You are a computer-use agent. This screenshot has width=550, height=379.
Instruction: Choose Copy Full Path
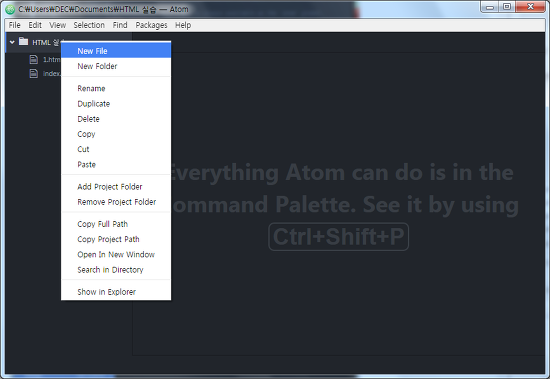coord(116,224)
